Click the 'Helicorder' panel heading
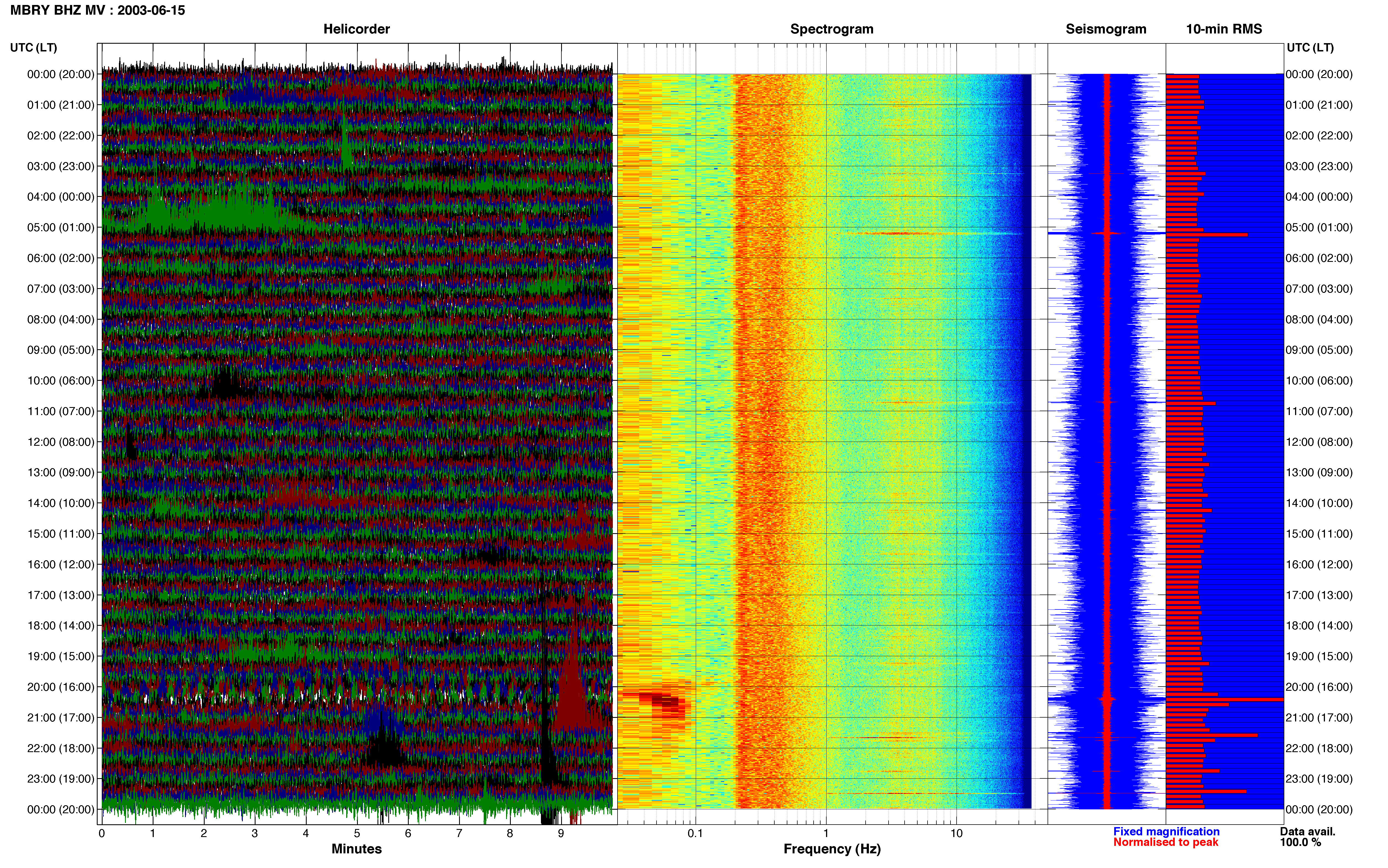Screen dimensions: 1388x868 [x=356, y=29]
